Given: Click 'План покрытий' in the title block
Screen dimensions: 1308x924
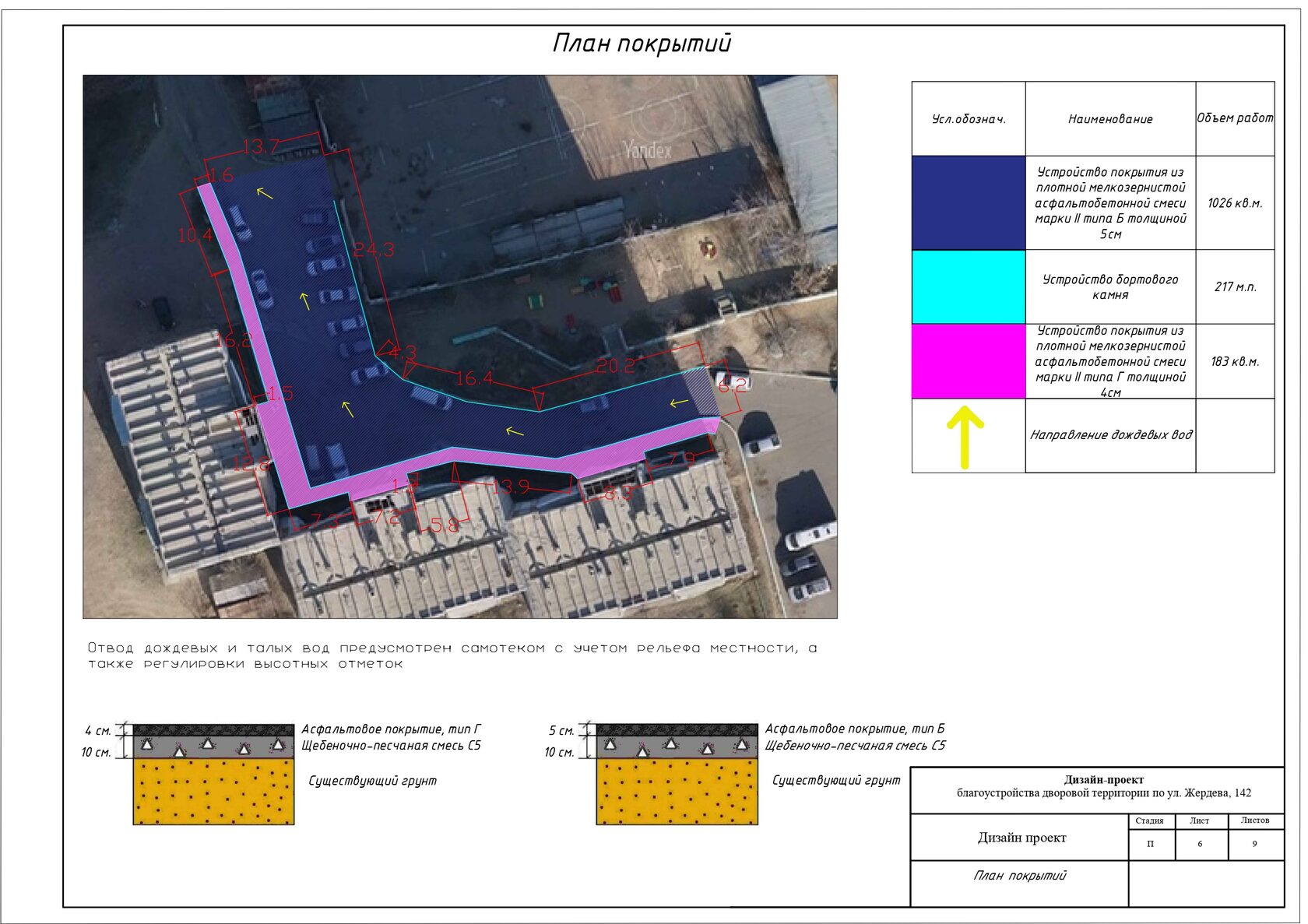Looking at the screenshot, I should tap(1019, 876).
